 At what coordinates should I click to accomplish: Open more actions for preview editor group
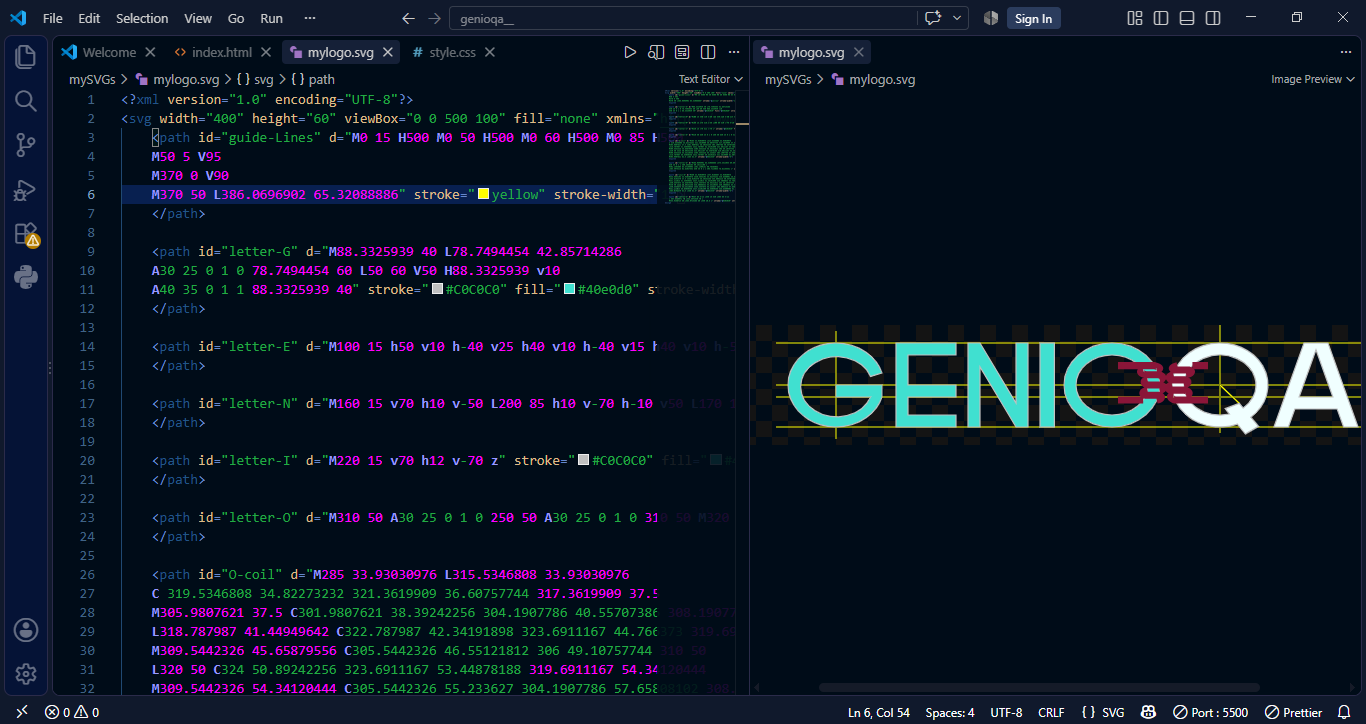click(1346, 52)
